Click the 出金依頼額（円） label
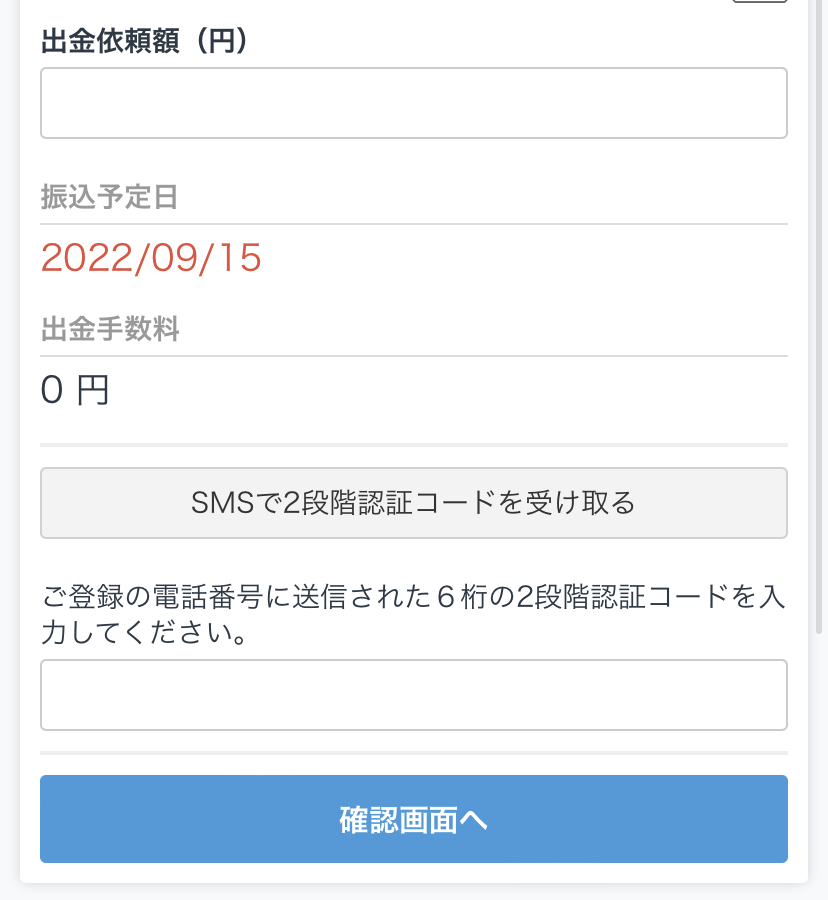Image resolution: width=828 pixels, height=900 pixels. pyautogui.click(x=145, y=41)
